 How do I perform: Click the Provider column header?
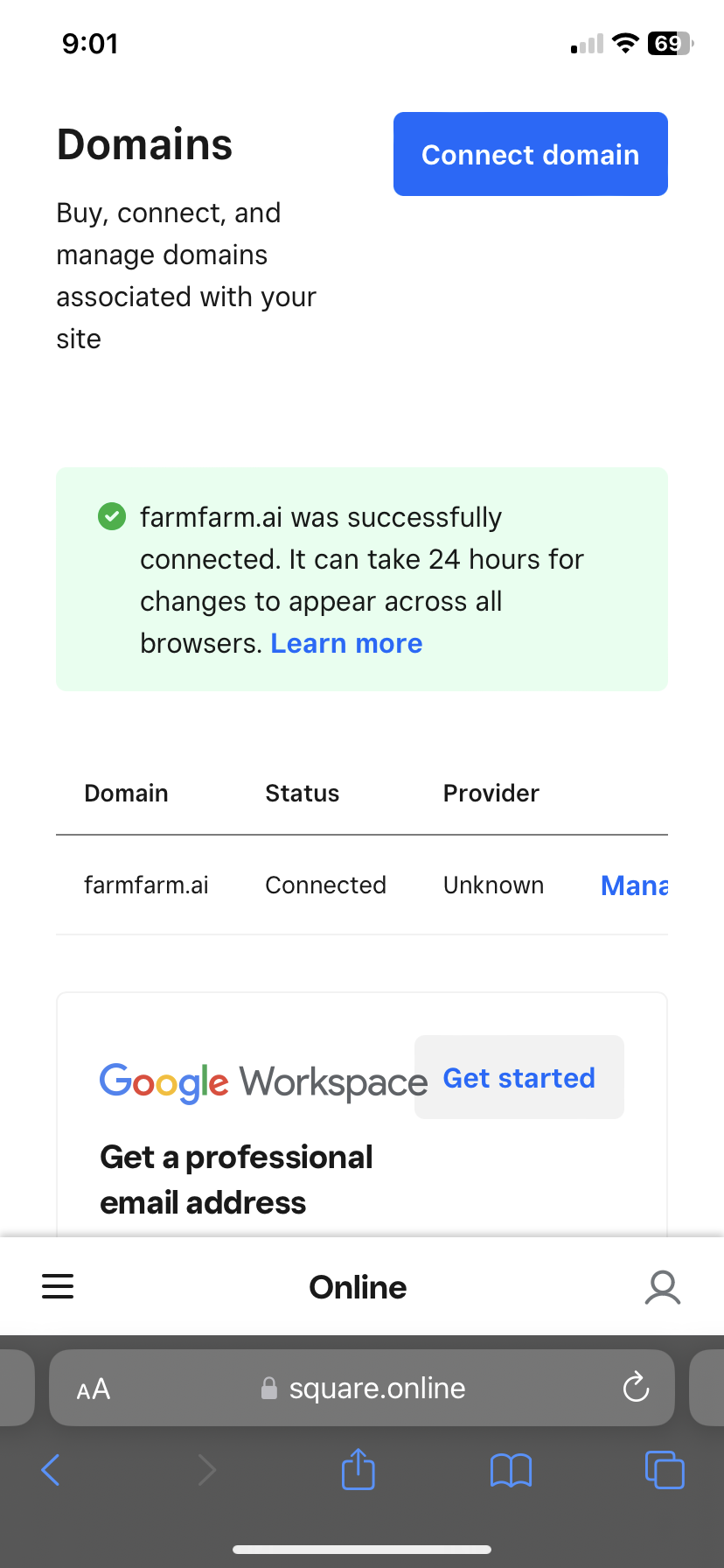click(491, 793)
